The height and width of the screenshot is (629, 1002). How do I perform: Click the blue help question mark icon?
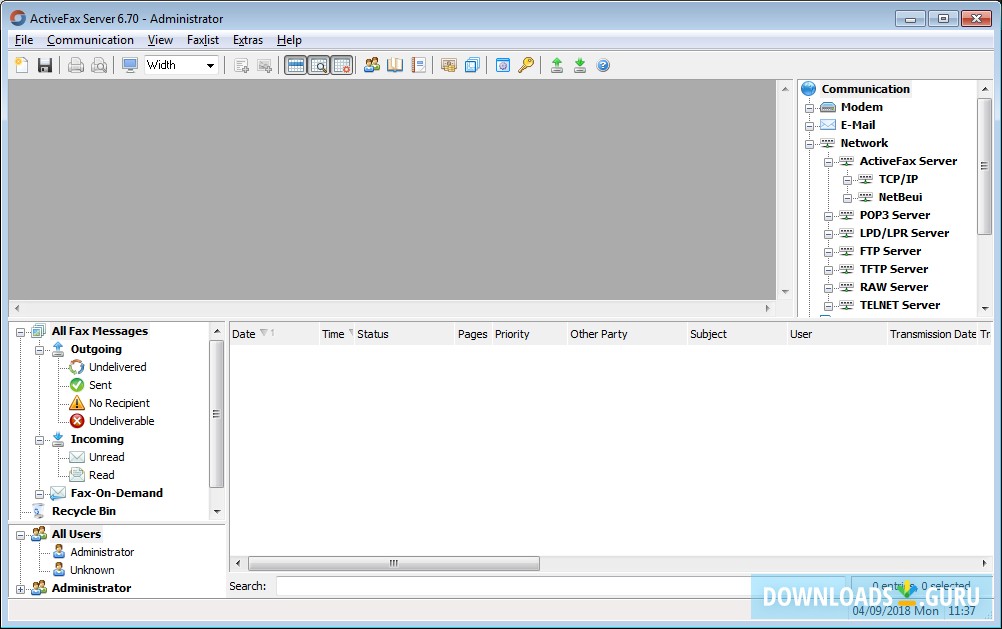tap(603, 66)
